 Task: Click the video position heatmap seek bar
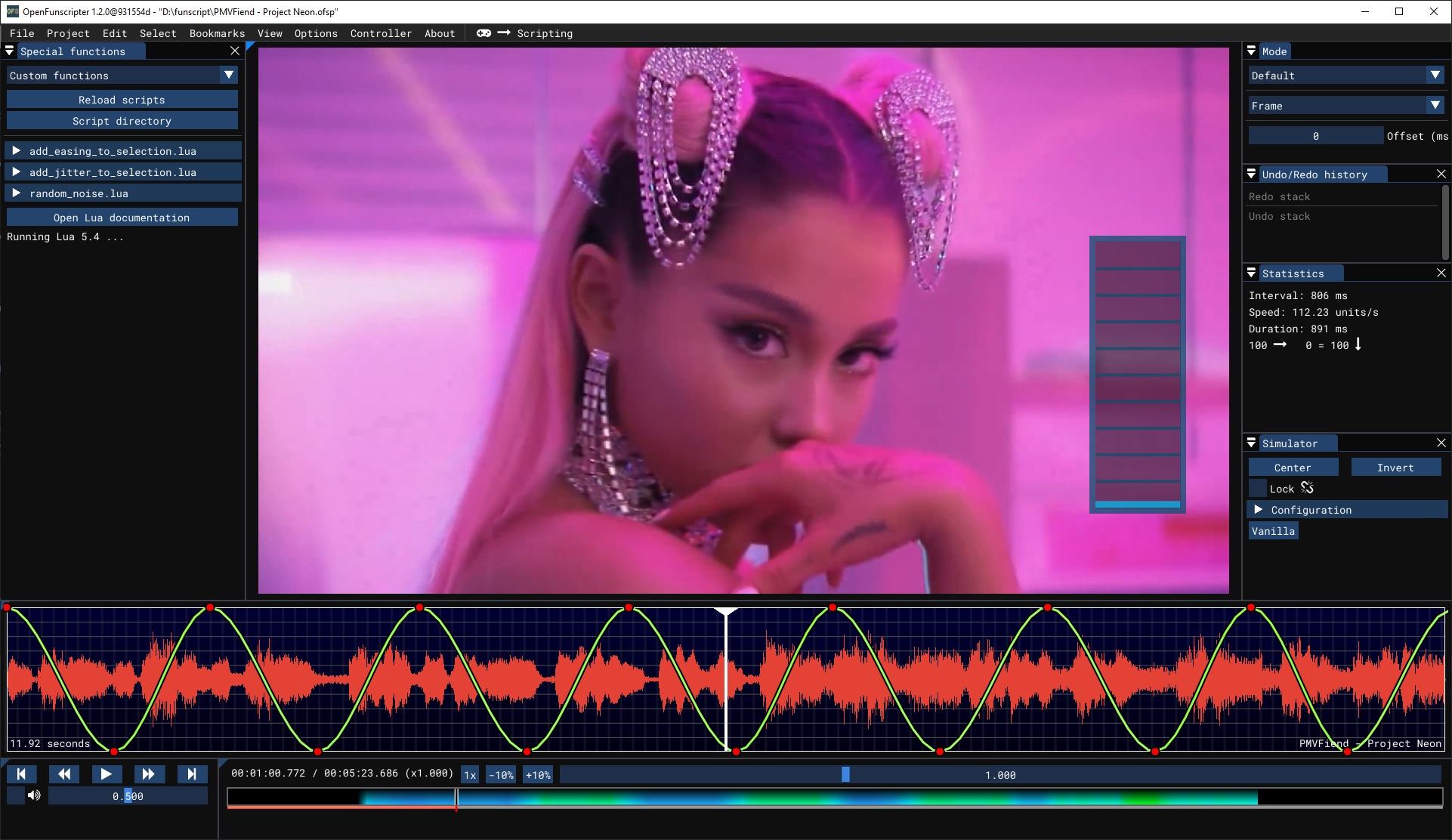coord(835,797)
